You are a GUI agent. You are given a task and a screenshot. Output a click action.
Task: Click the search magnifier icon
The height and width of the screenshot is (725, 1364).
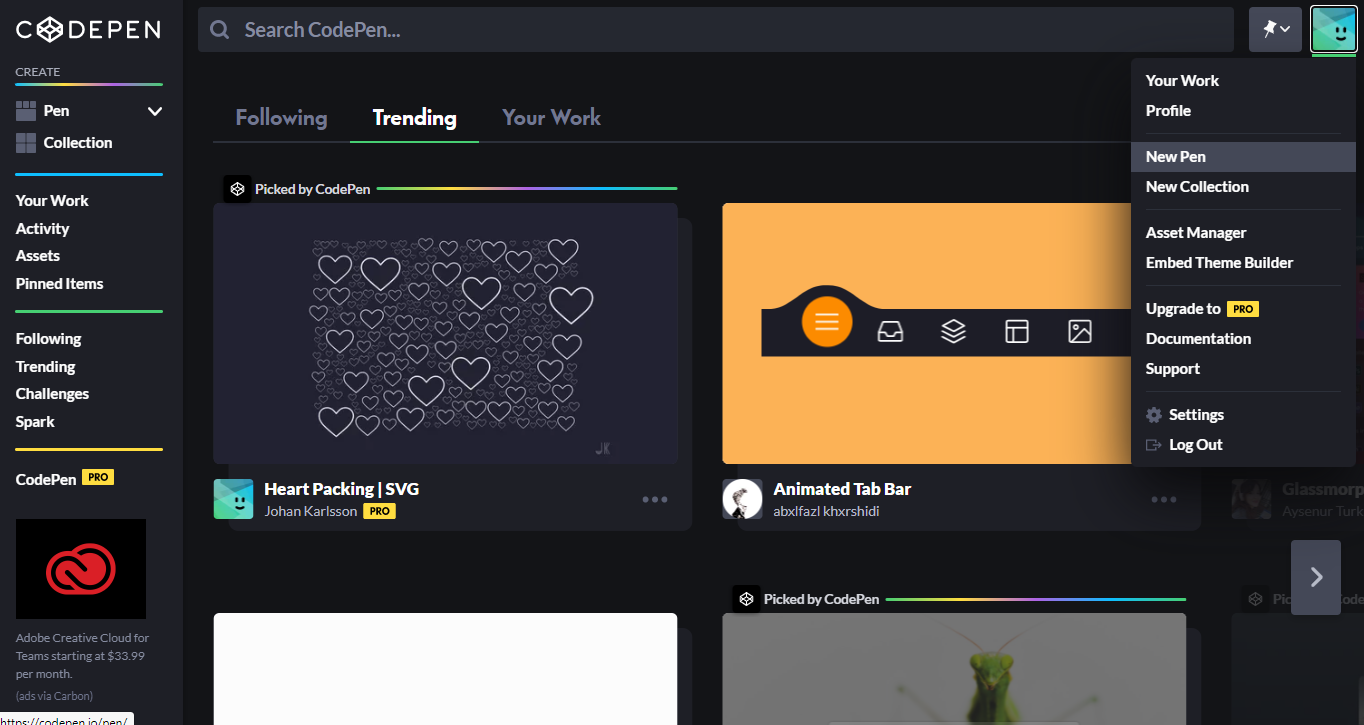click(220, 30)
